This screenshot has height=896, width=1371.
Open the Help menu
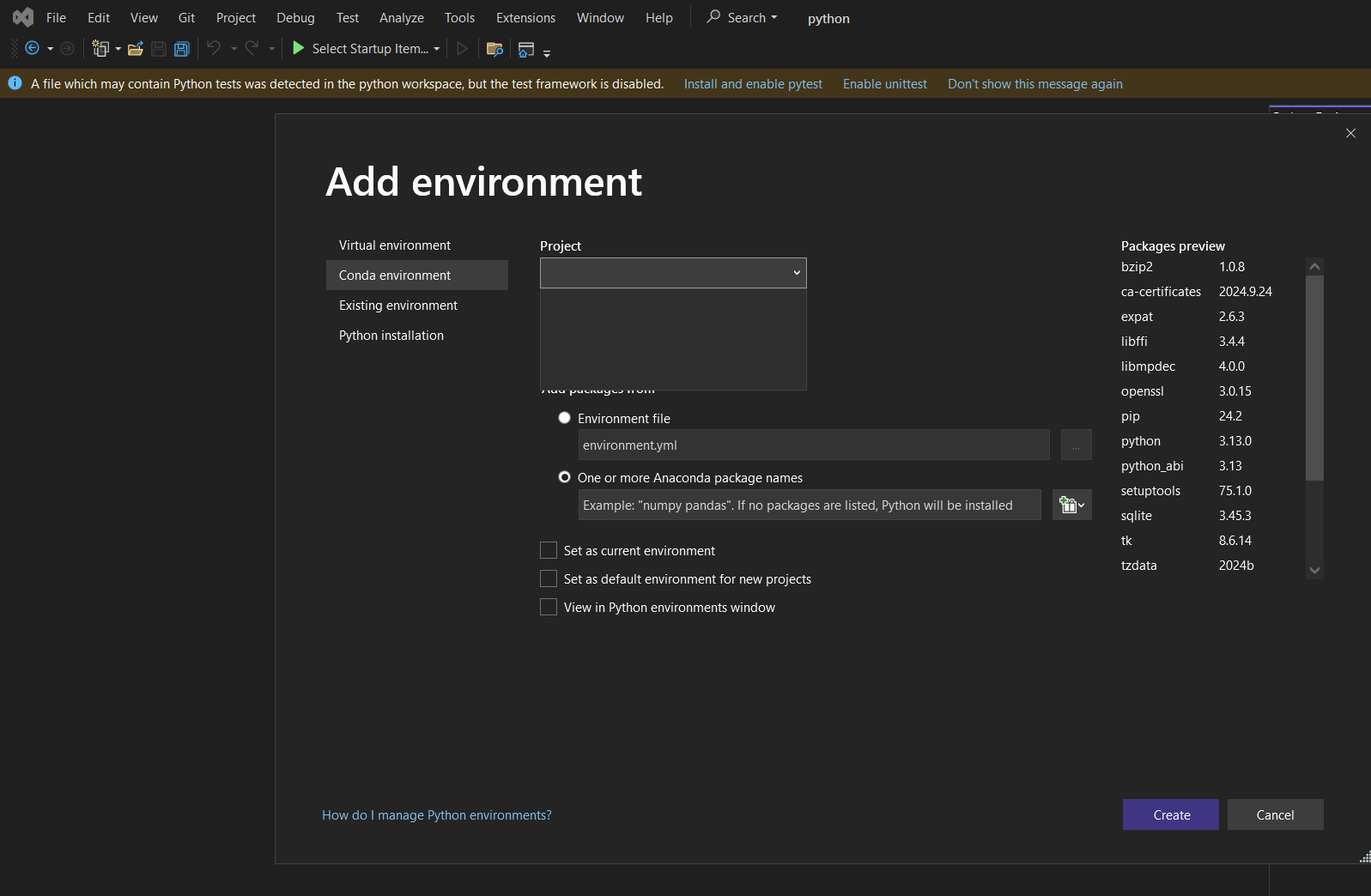click(x=659, y=17)
